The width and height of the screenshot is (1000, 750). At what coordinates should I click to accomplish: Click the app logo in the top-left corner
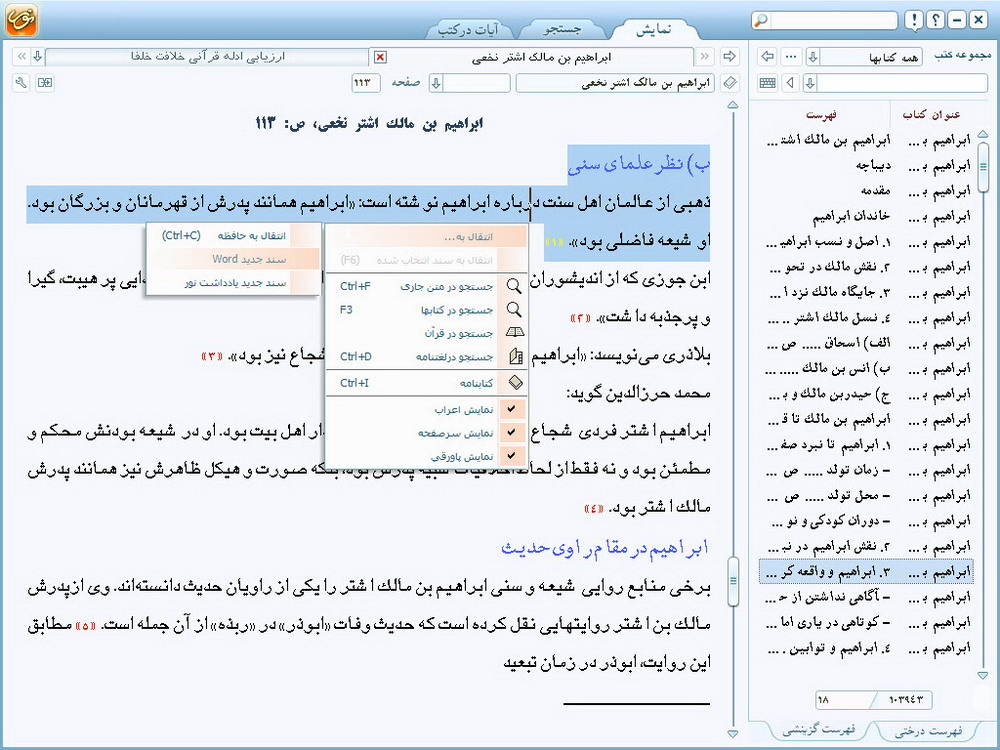point(22,21)
